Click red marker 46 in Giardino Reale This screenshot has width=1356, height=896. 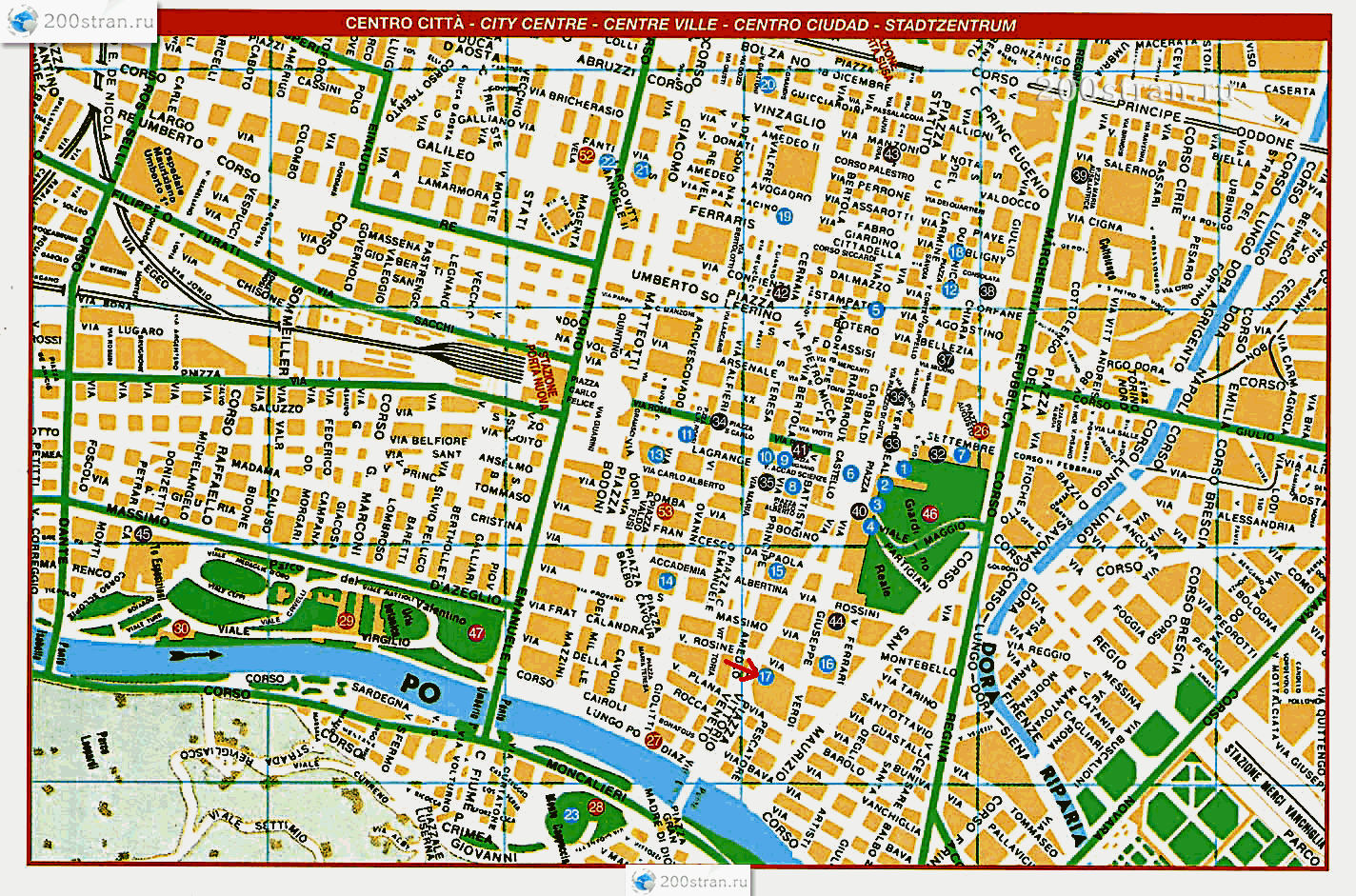pyautogui.click(x=930, y=514)
